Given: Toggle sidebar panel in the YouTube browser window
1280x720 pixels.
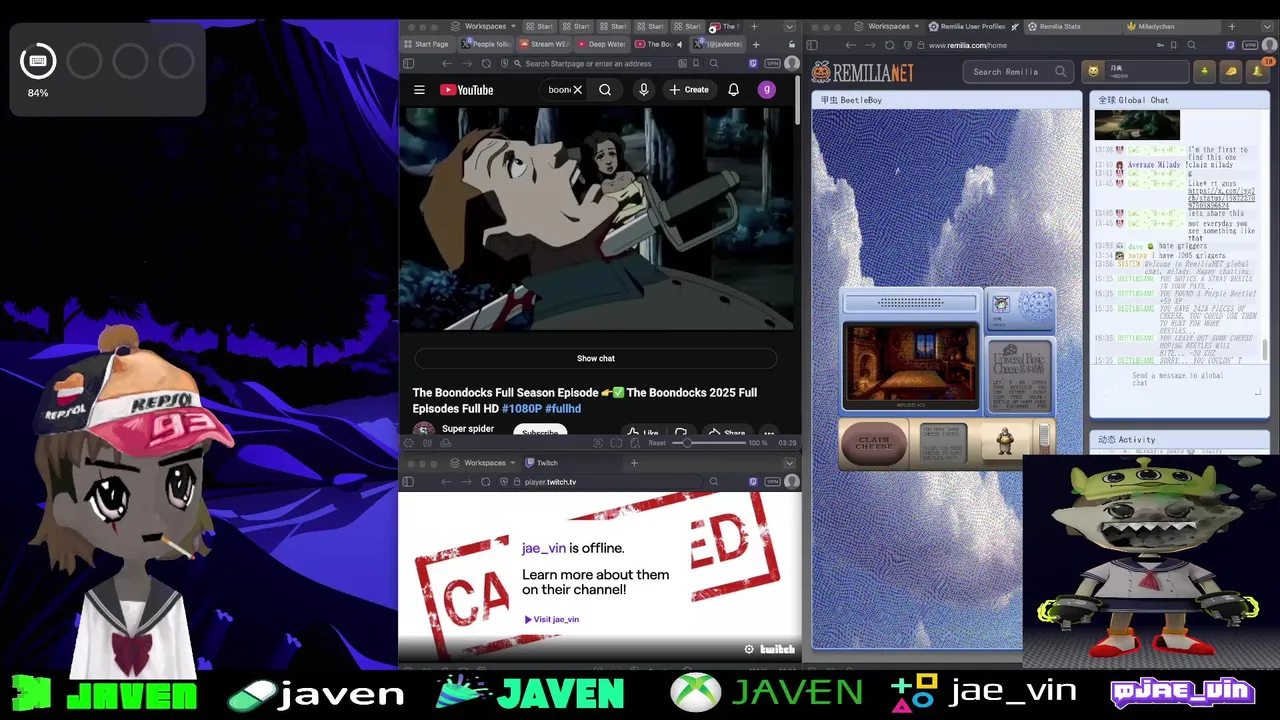Looking at the screenshot, I should click(408, 63).
